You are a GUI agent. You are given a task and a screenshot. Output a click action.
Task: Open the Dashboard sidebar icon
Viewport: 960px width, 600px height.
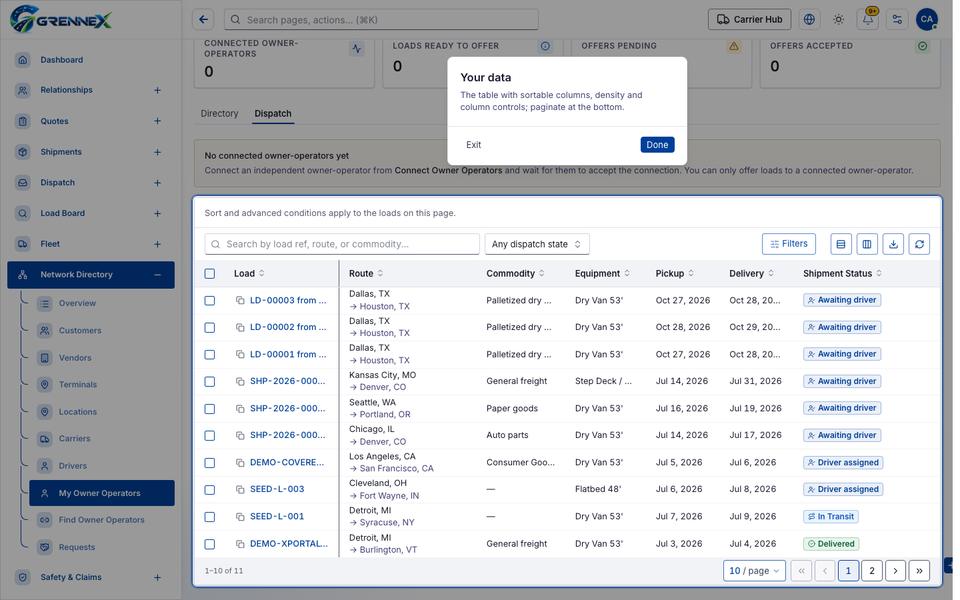coord(23,60)
